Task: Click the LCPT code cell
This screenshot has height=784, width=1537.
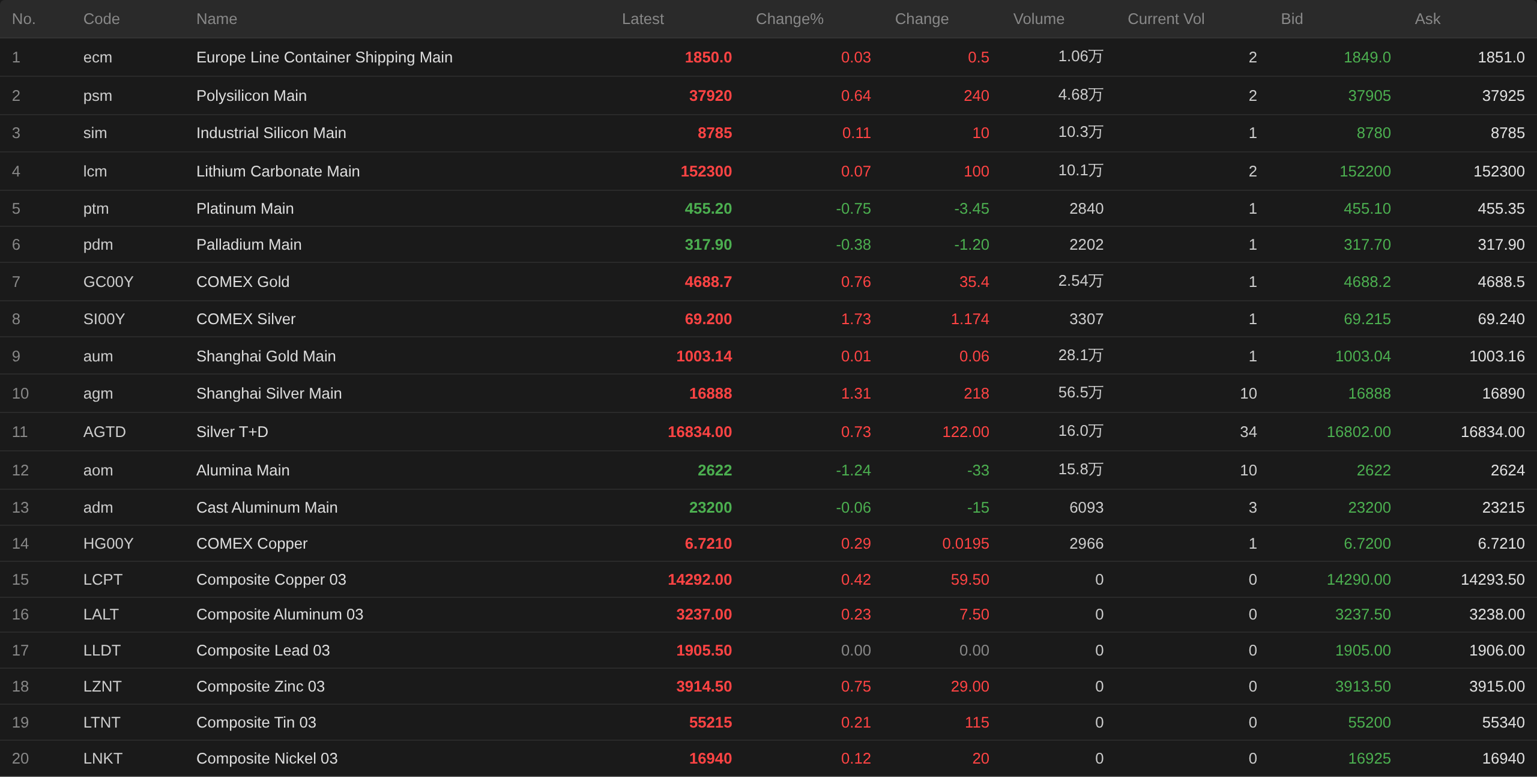Action: (x=103, y=580)
